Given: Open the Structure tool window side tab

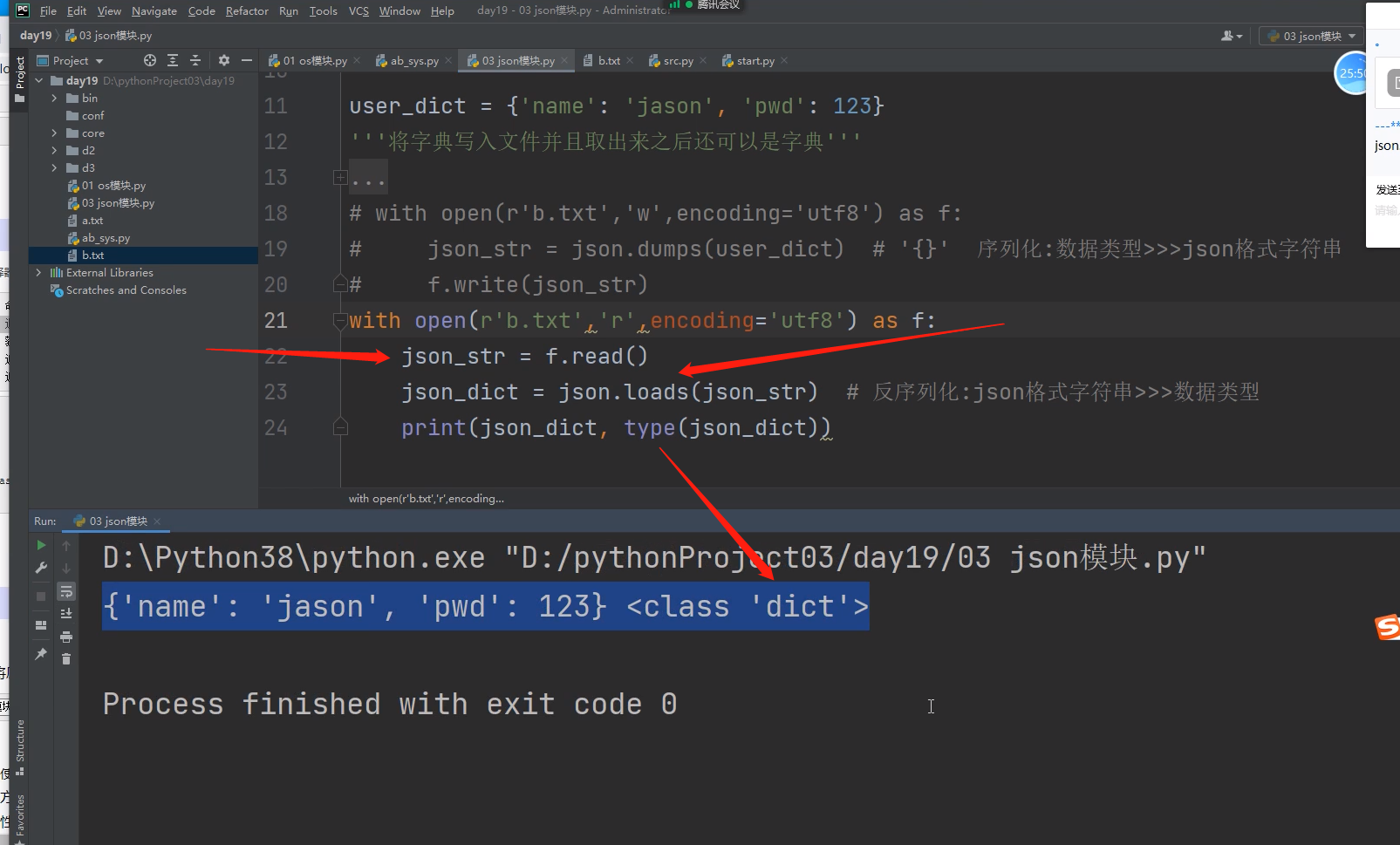Looking at the screenshot, I should pos(19,747).
